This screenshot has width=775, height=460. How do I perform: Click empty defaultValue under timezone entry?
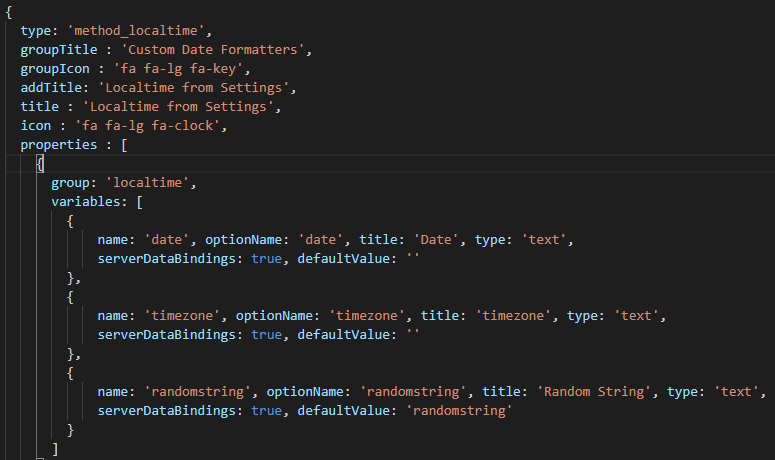coord(413,335)
